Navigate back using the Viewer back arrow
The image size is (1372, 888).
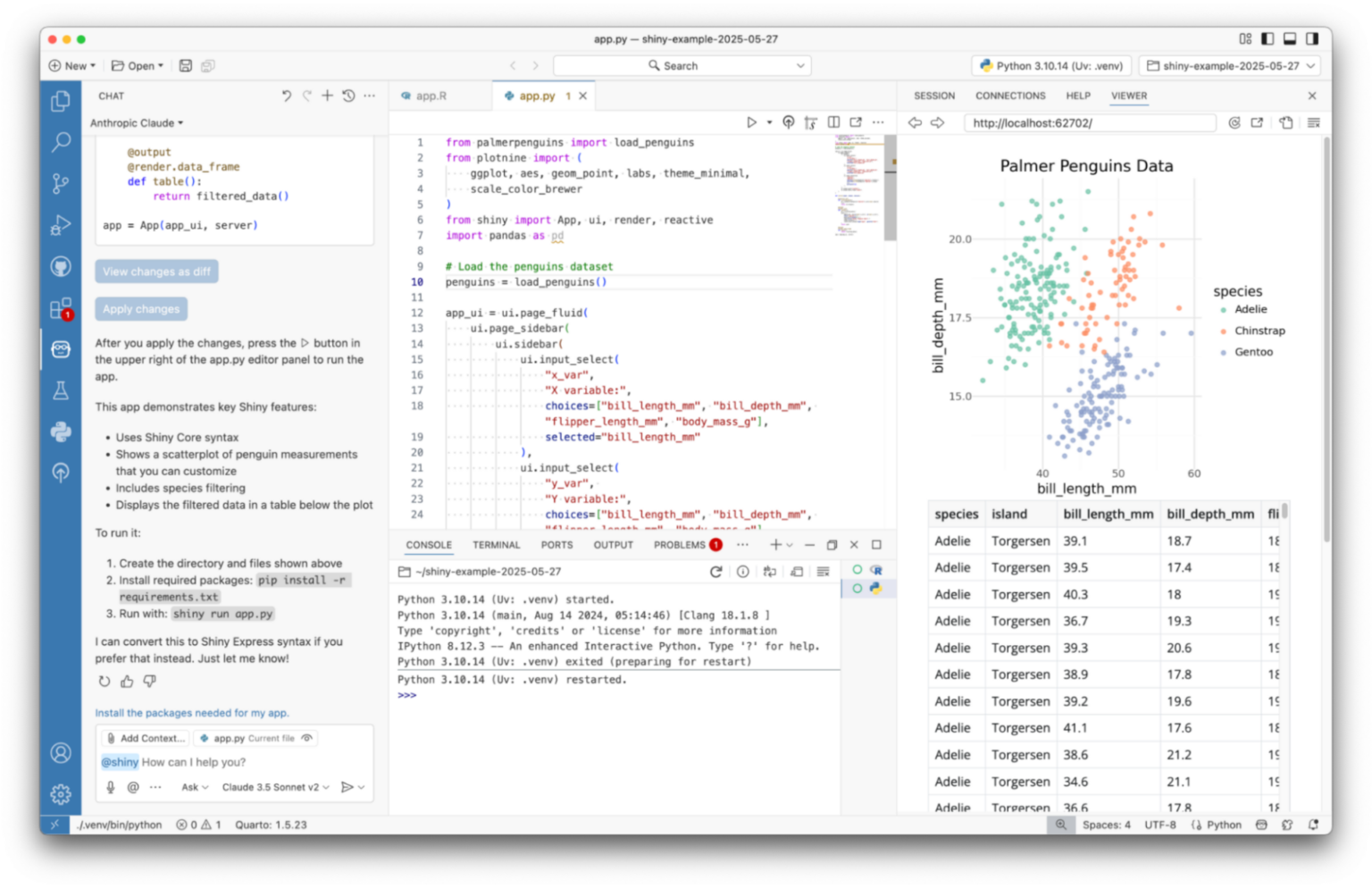915,122
